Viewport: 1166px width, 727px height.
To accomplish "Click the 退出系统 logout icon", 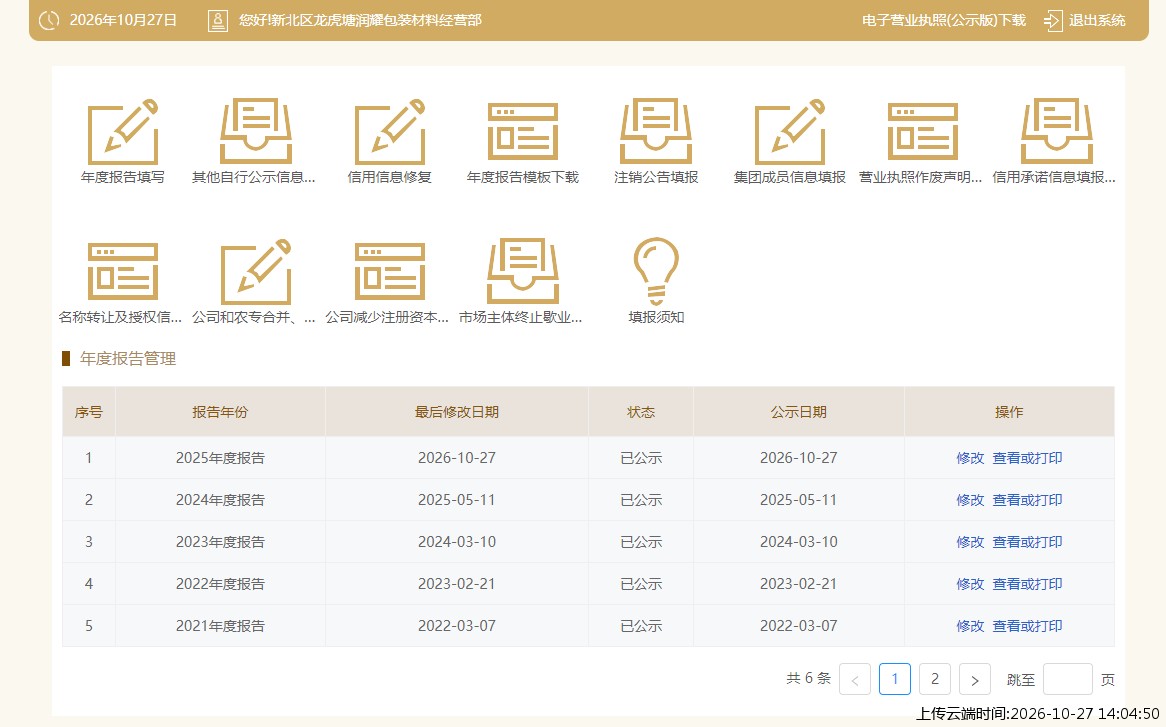I will (1053, 20).
